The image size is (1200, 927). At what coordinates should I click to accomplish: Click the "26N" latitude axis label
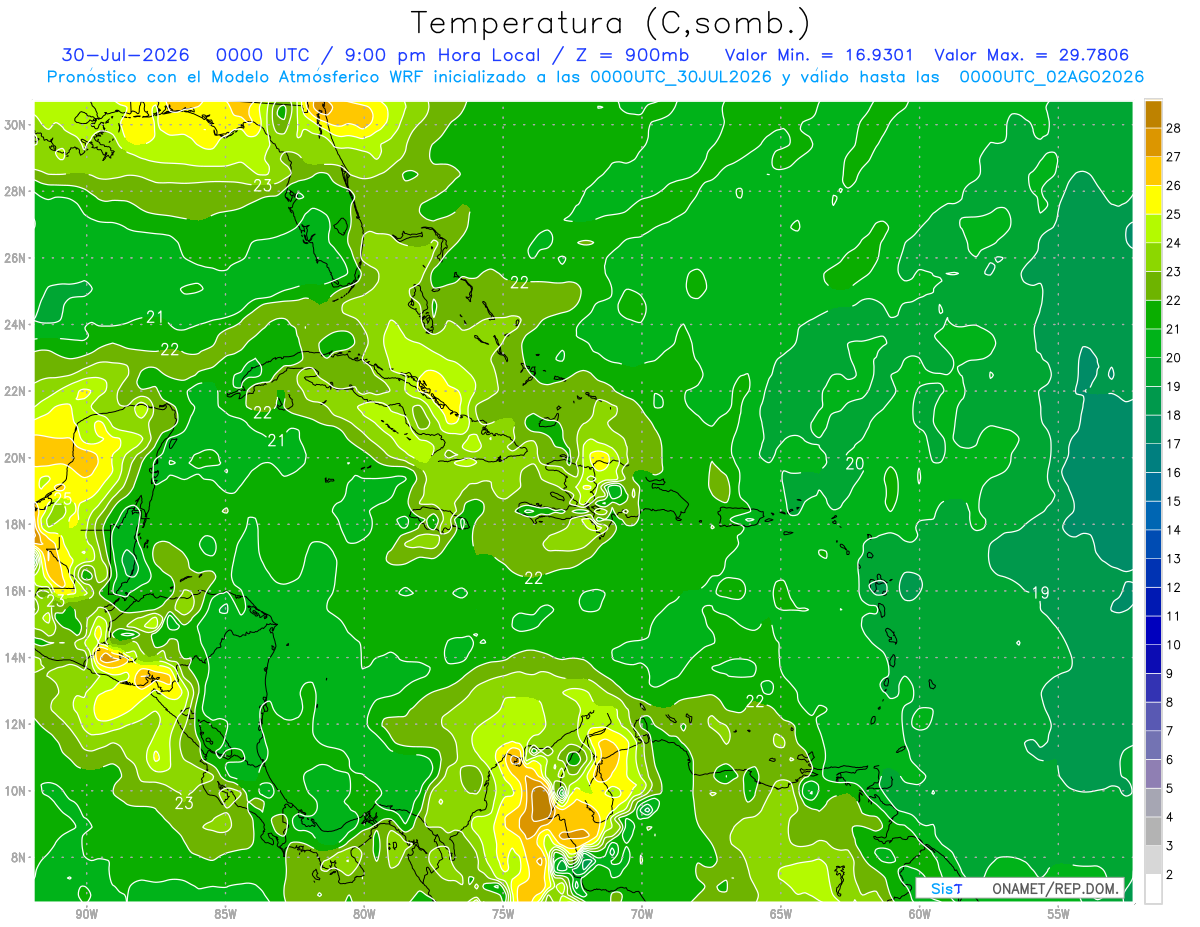17,258
